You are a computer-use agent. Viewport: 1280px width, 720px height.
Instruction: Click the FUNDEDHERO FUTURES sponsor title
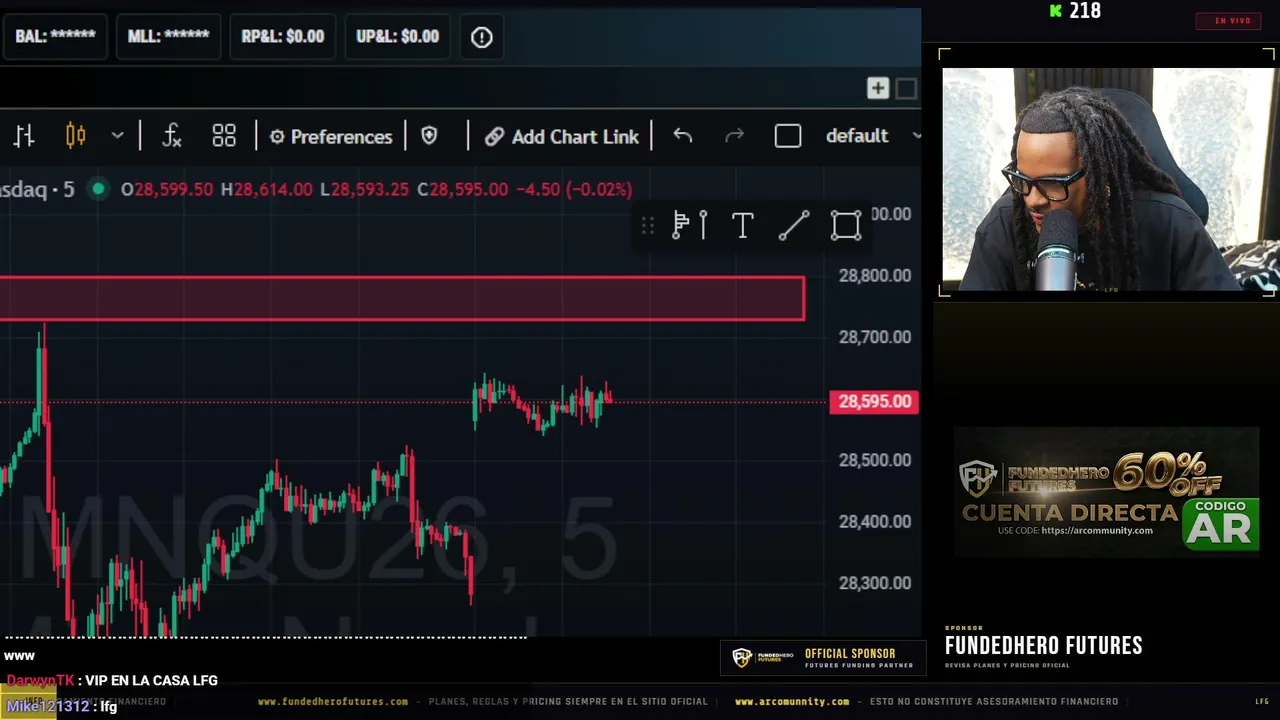pos(1043,646)
